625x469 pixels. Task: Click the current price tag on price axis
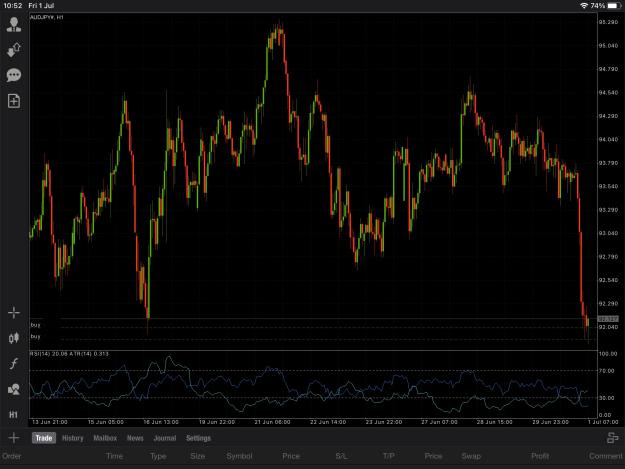click(x=608, y=319)
